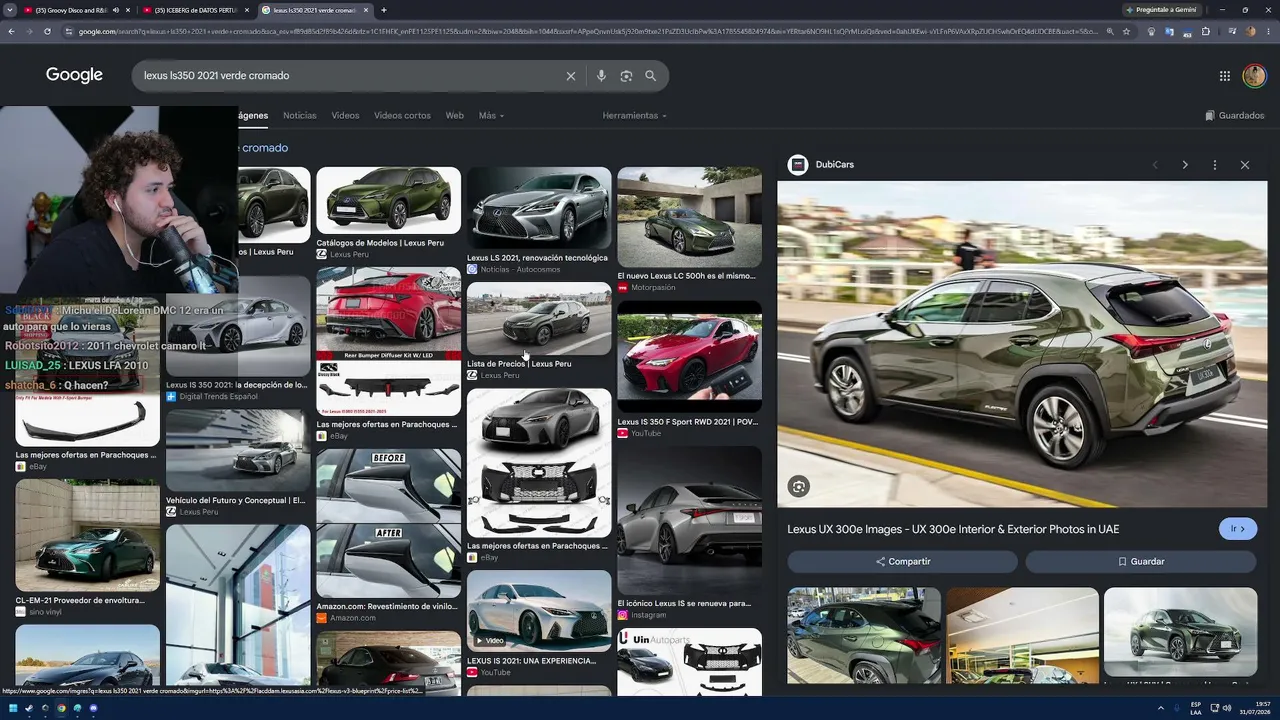
Task: Open the Windows Start menu
Action: (x=12, y=708)
